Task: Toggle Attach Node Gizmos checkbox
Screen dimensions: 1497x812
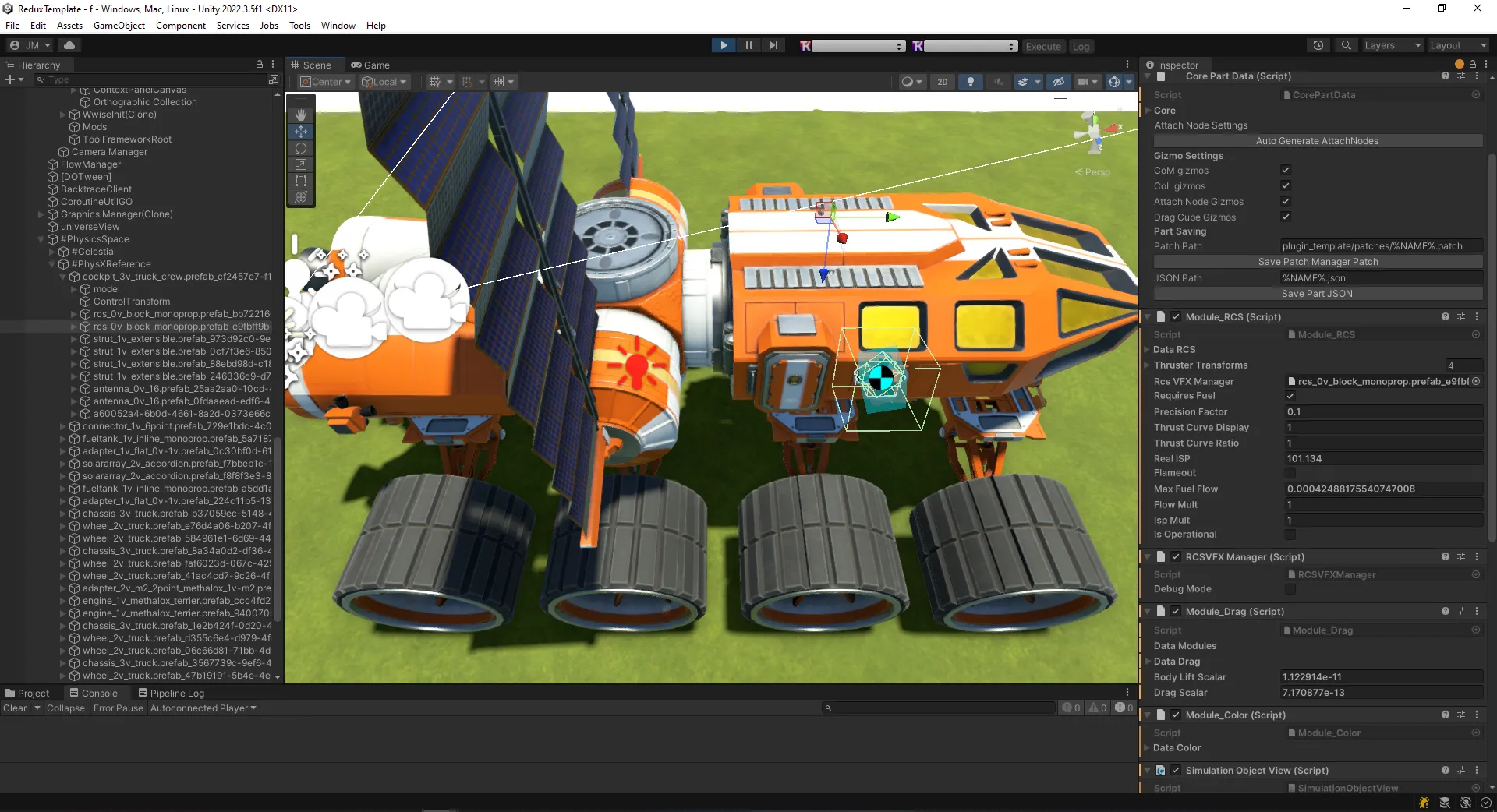Action: 1286,202
